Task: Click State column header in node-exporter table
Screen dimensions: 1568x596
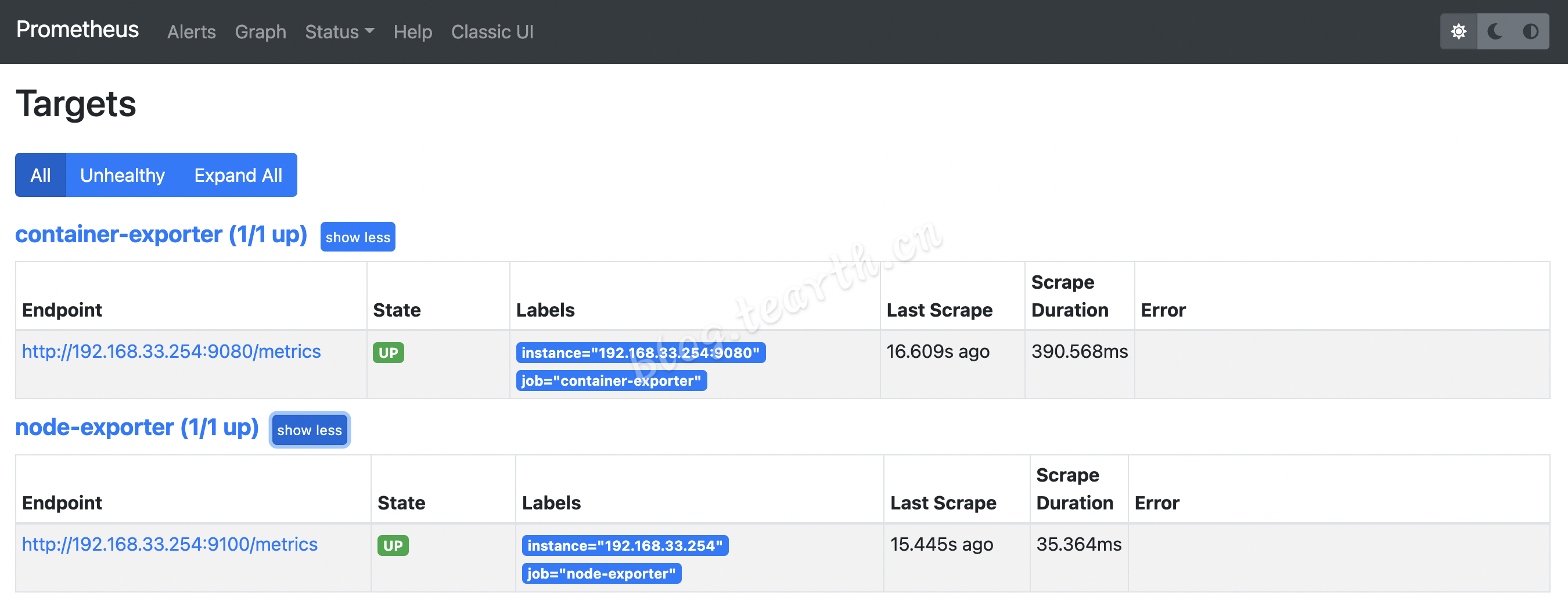Action: pos(401,504)
